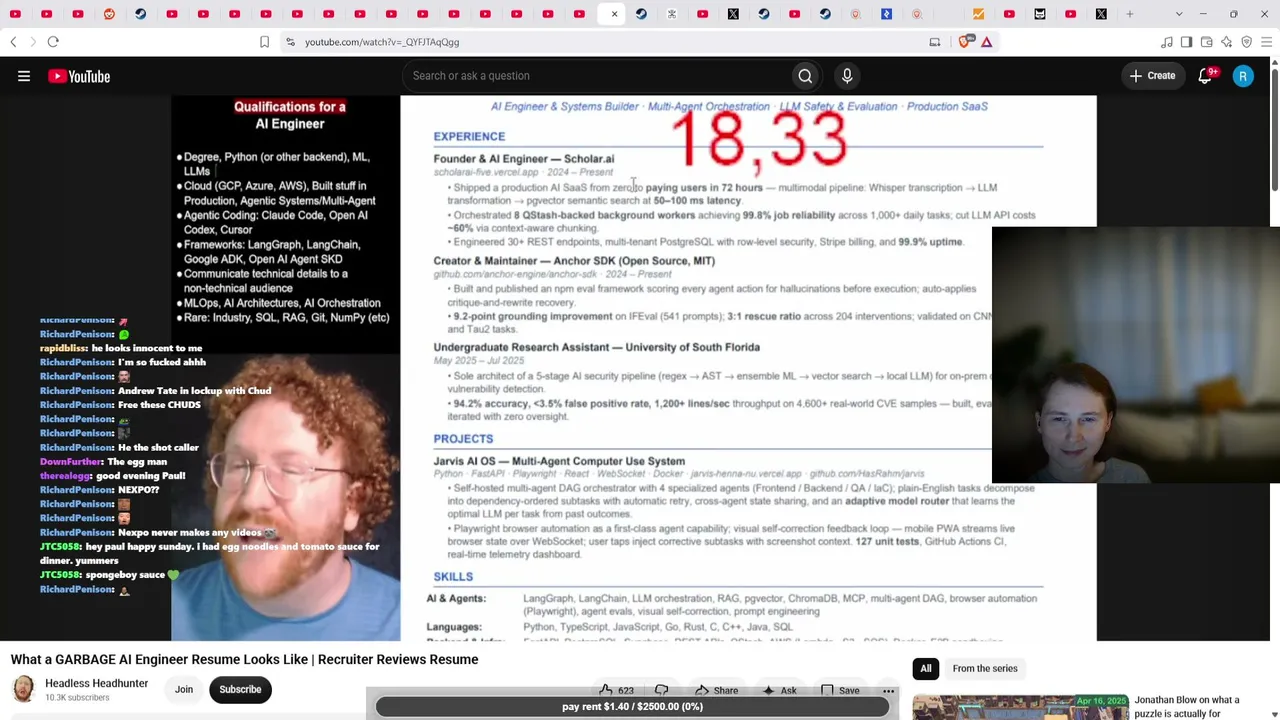Viewport: 1280px width, 720px height.
Task: Select the All filter chip
Action: pos(926,668)
